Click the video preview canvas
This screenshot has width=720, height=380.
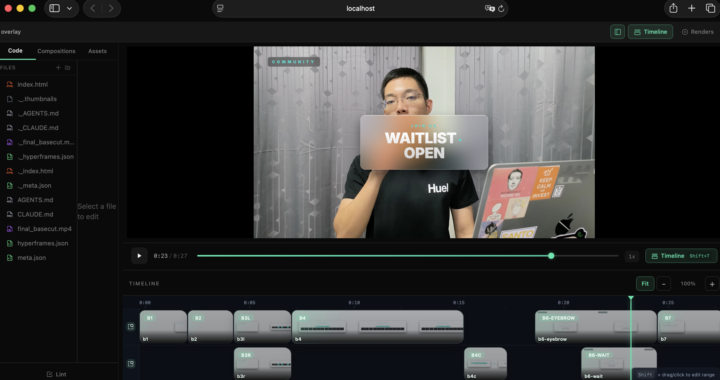pyautogui.click(x=424, y=142)
